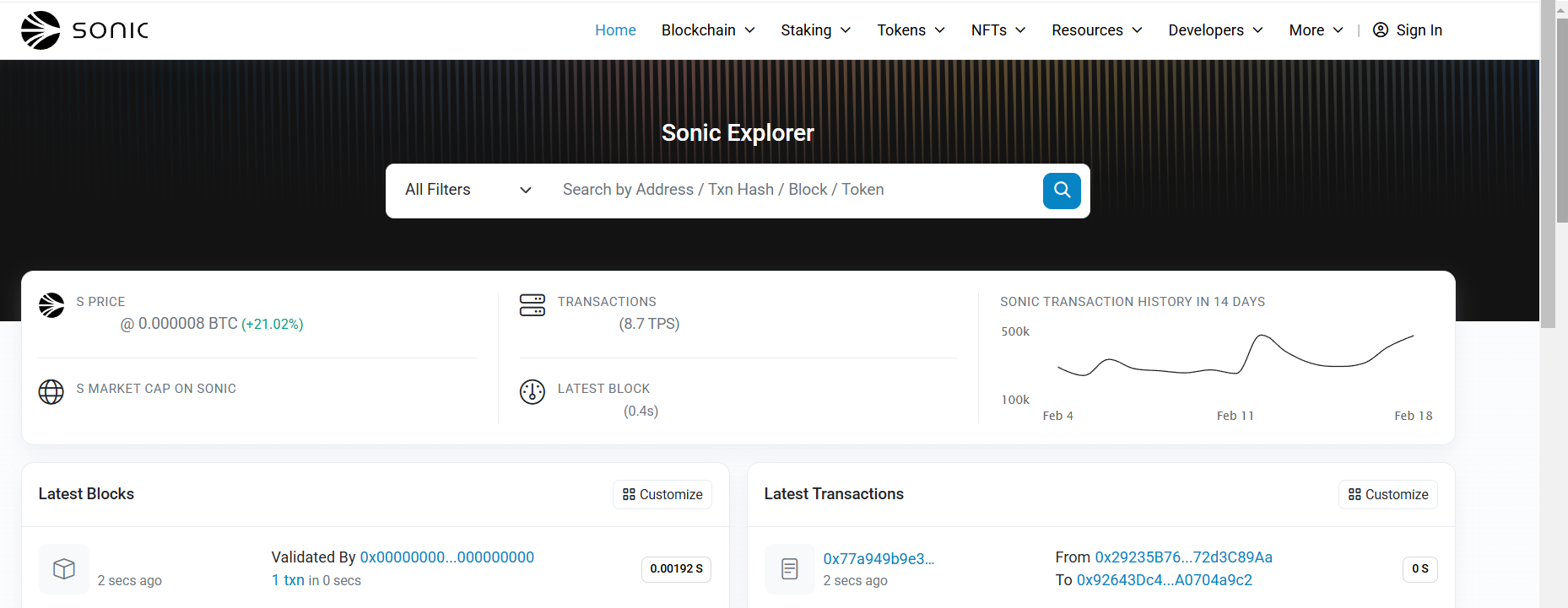This screenshot has width=1568, height=608.
Task: Go to the Home tab
Action: pos(615,30)
